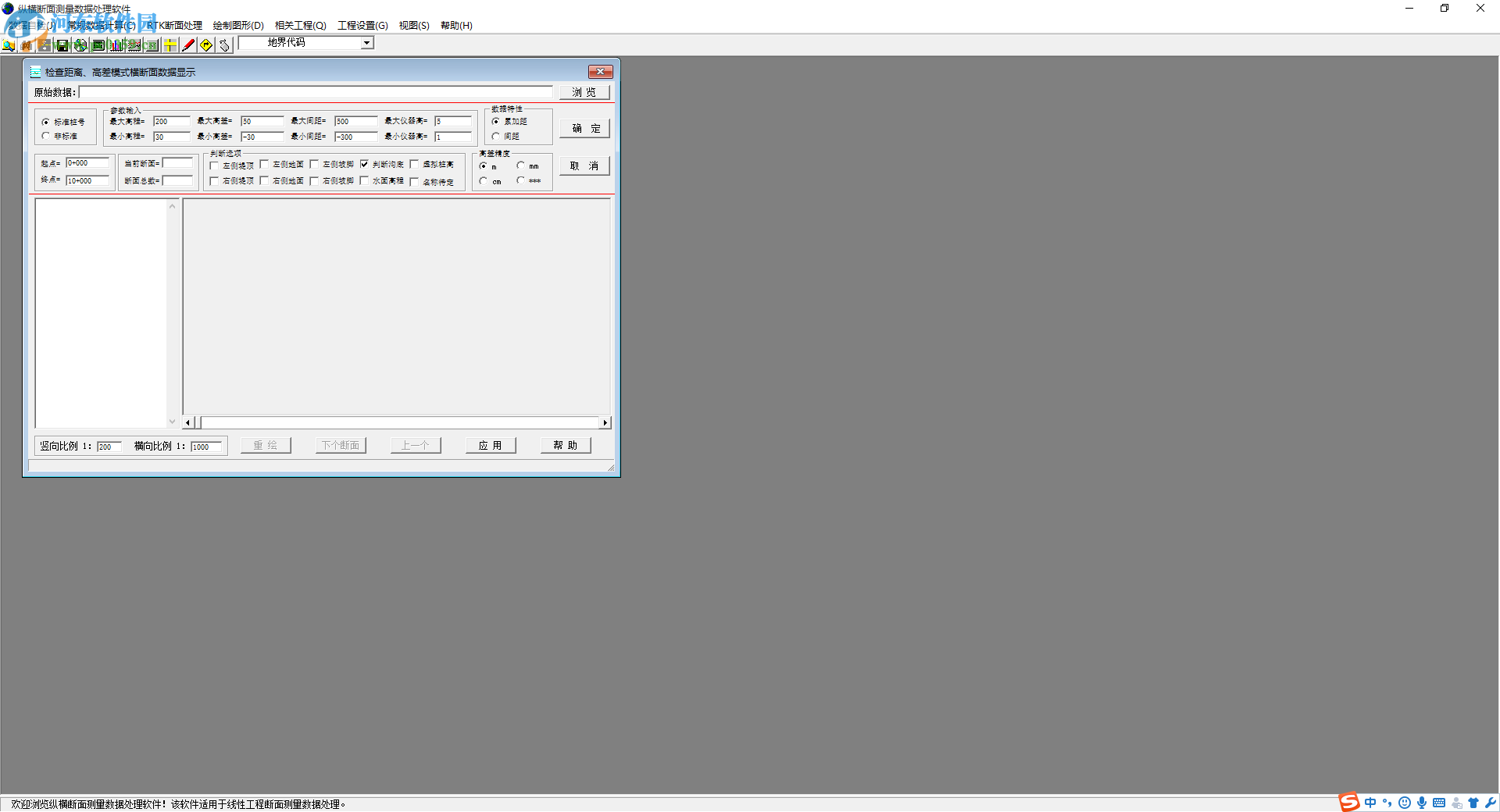Click the horizontal scrollbar left arrow

point(187,422)
